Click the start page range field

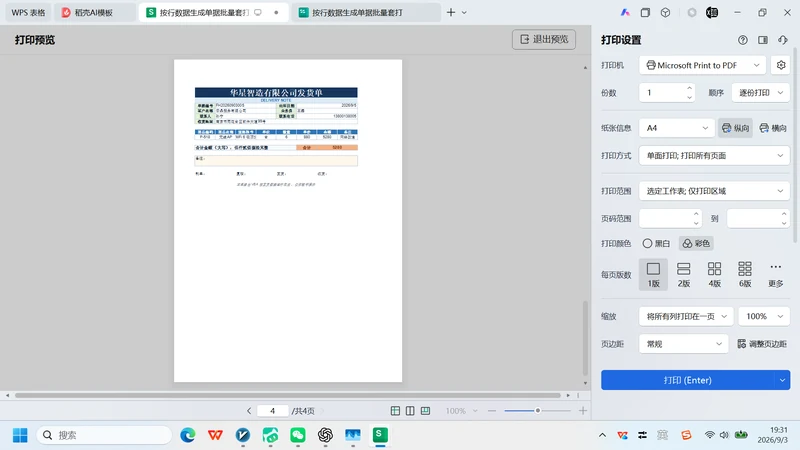tap(666, 218)
